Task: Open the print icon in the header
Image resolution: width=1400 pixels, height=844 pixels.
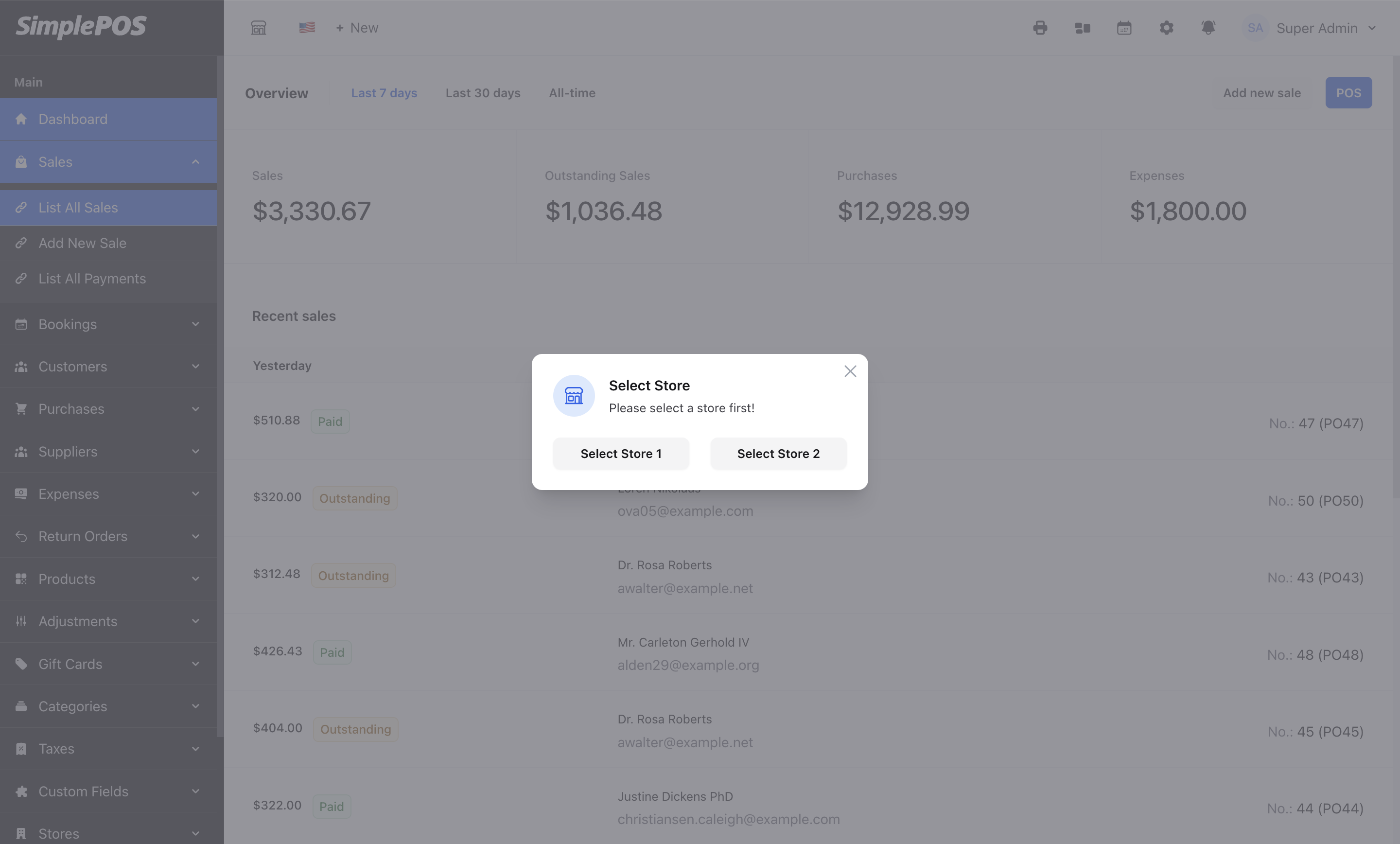Action: pyautogui.click(x=1040, y=27)
